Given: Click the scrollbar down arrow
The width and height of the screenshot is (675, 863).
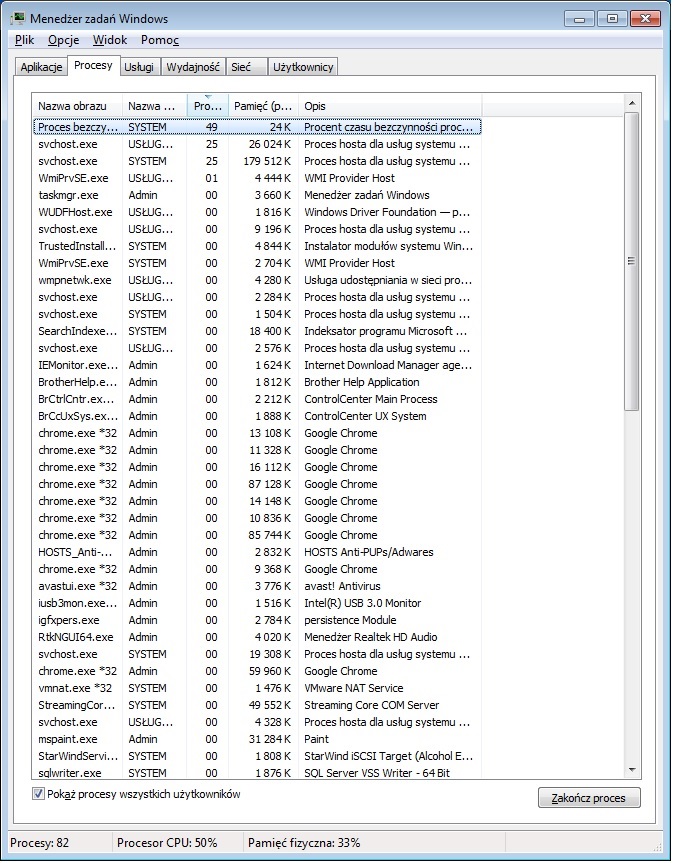Looking at the screenshot, I should click(x=632, y=769).
